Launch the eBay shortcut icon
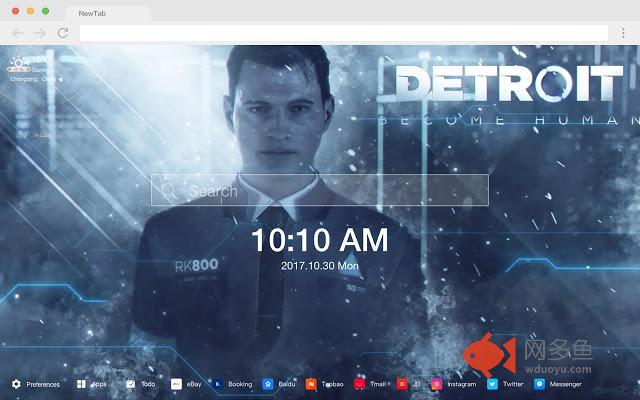Image resolution: width=640 pixels, height=400 pixels. coord(176,384)
